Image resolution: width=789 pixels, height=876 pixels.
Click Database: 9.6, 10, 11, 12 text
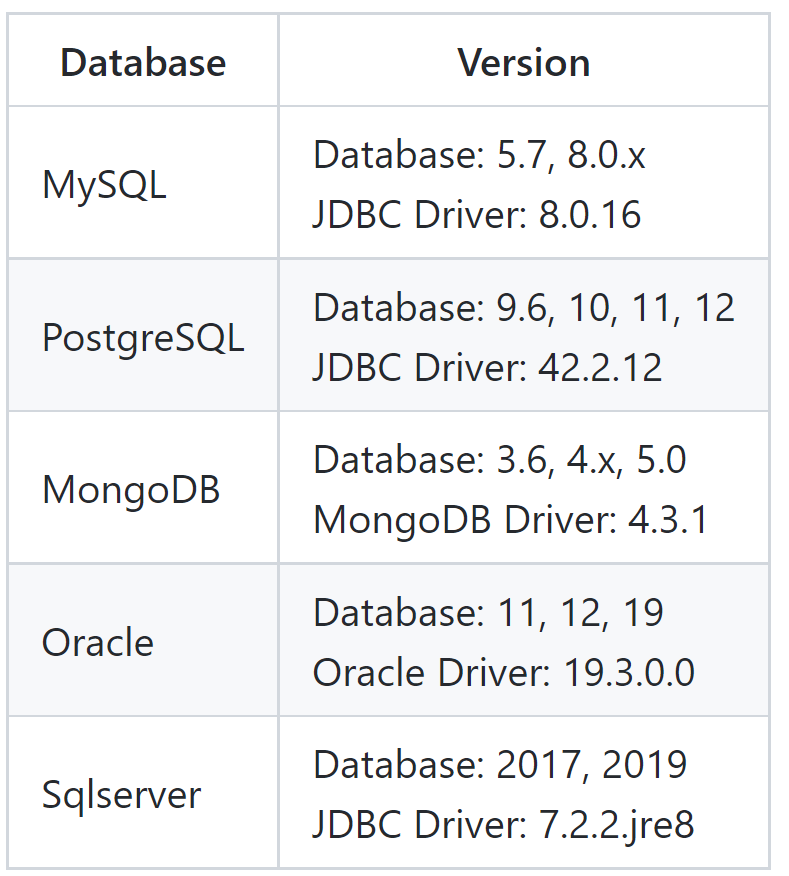(523, 307)
